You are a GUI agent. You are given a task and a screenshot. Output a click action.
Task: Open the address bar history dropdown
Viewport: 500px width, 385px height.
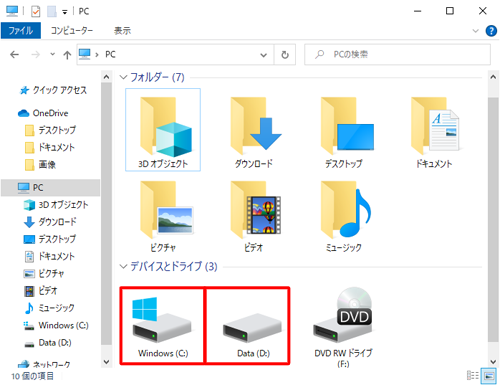[263, 55]
